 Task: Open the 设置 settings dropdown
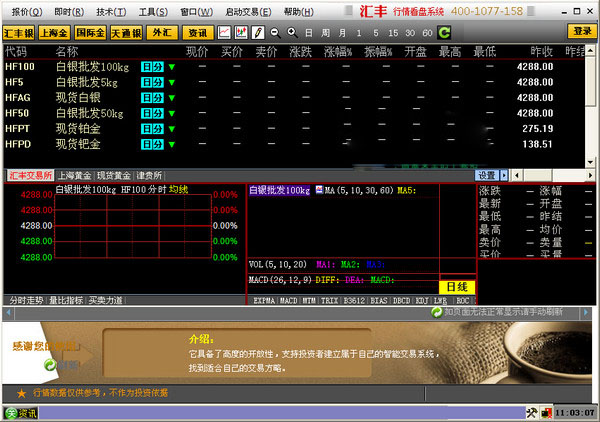pos(487,175)
